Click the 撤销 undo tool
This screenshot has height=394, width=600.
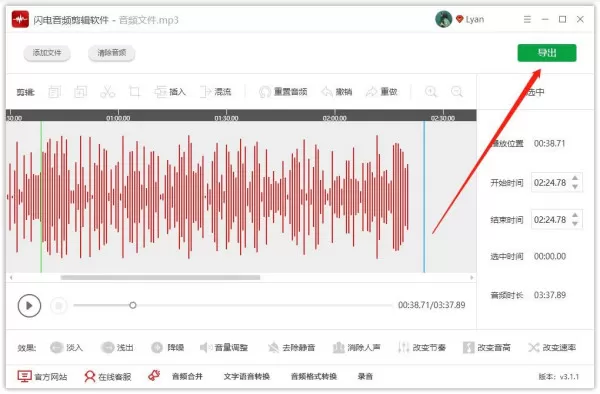pyautogui.click(x=336, y=92)
